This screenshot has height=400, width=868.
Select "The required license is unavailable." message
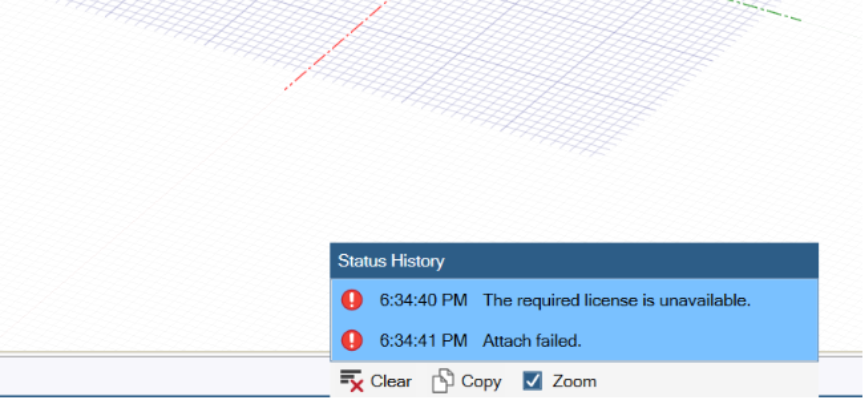(616, 299)
